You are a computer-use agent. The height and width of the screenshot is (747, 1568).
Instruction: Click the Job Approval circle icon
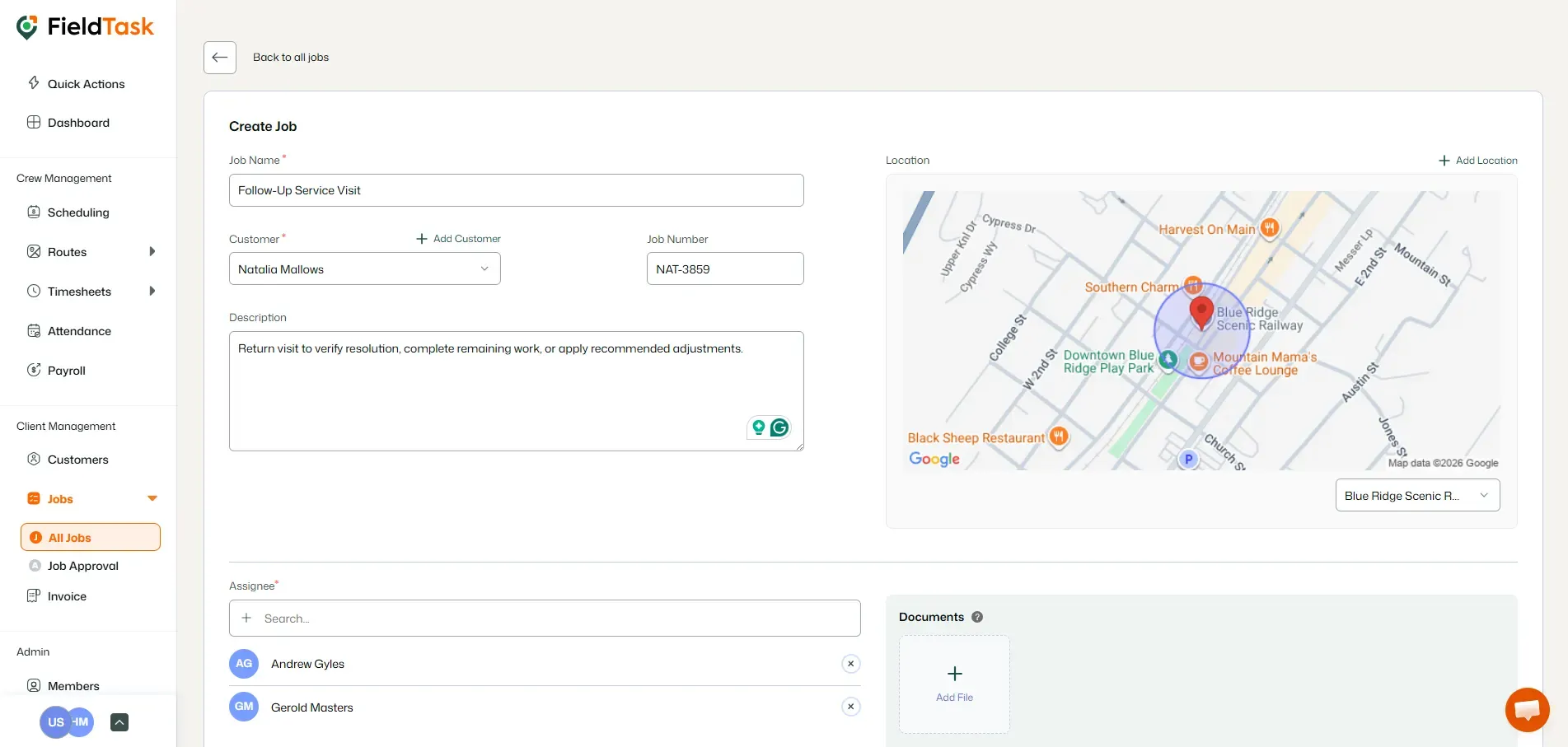tap(35, 565)
